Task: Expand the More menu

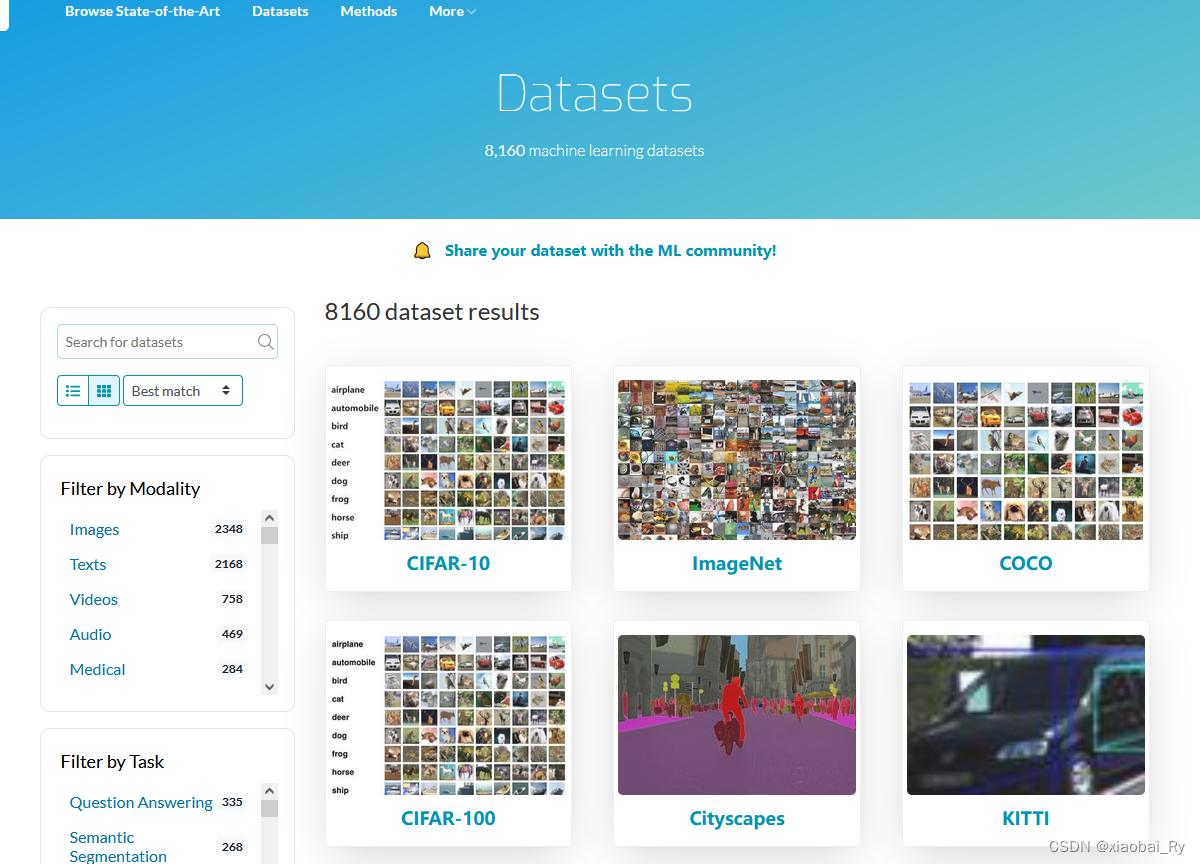Action: click(452, 11)
